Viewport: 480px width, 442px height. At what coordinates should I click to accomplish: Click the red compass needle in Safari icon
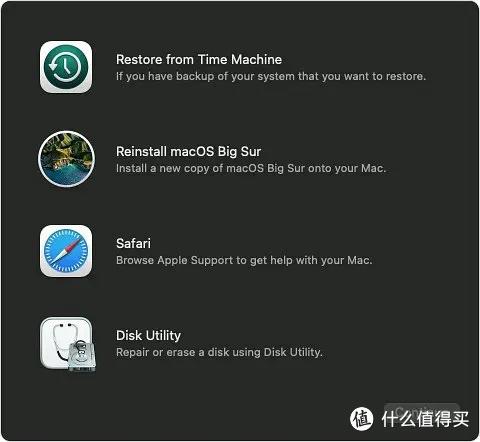click(73, 246)
